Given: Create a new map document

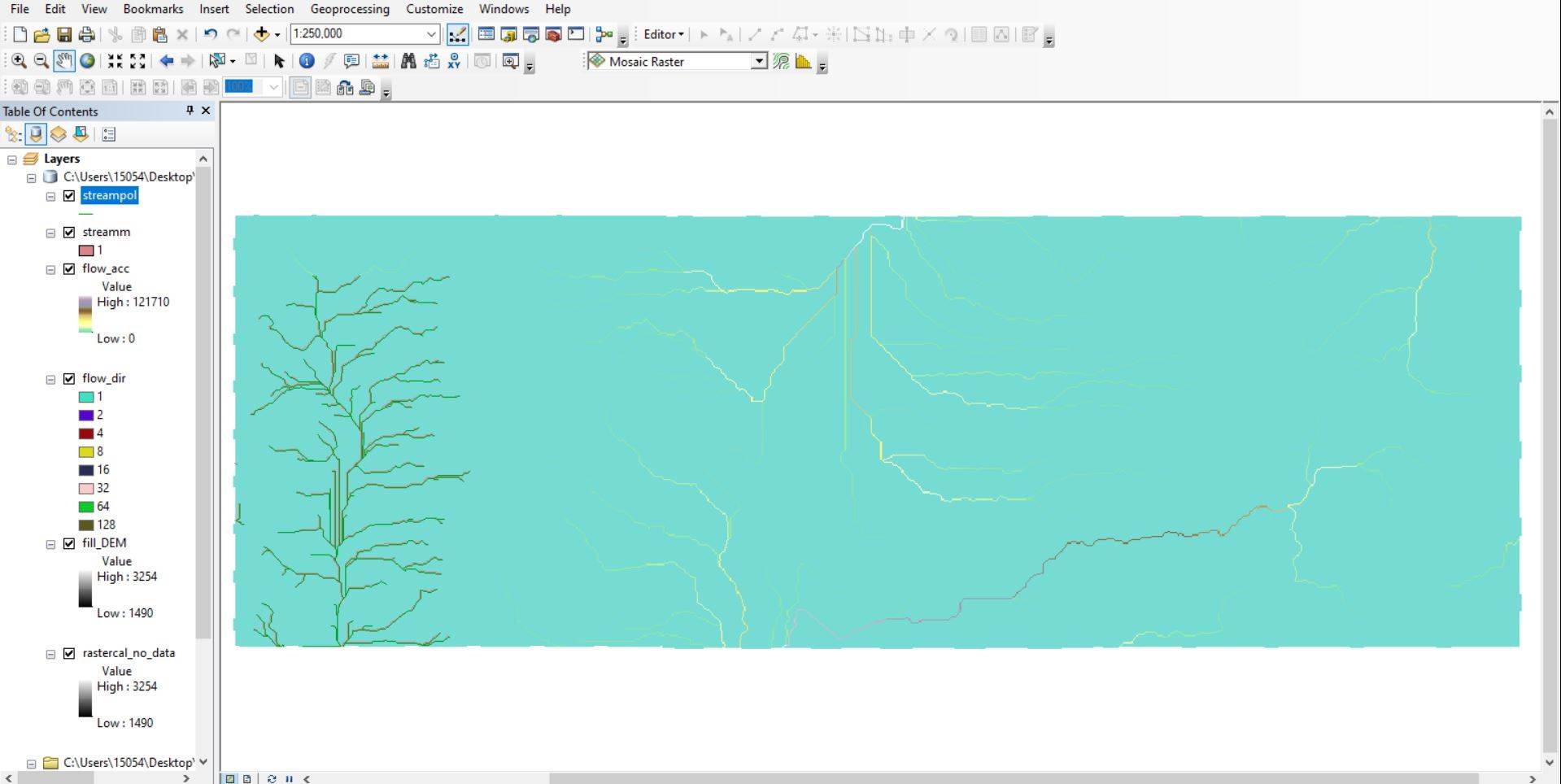Looking at the screenshot, I should pyautogui.click(x=20, y=34).
